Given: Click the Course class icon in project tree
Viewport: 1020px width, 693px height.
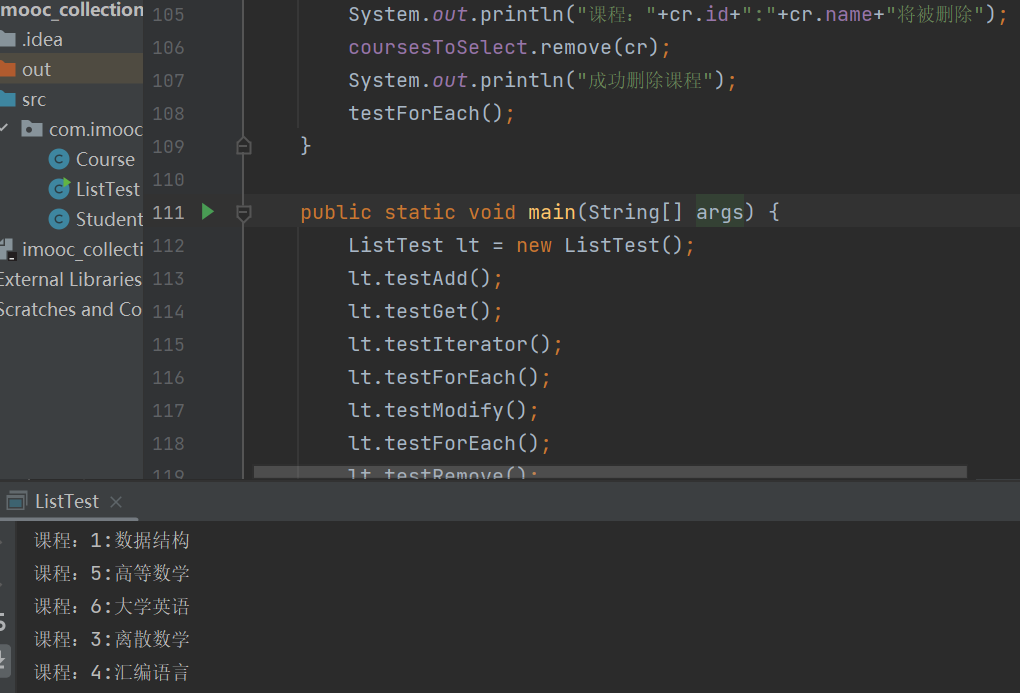Looking at the screenshot, I should 59,160.
